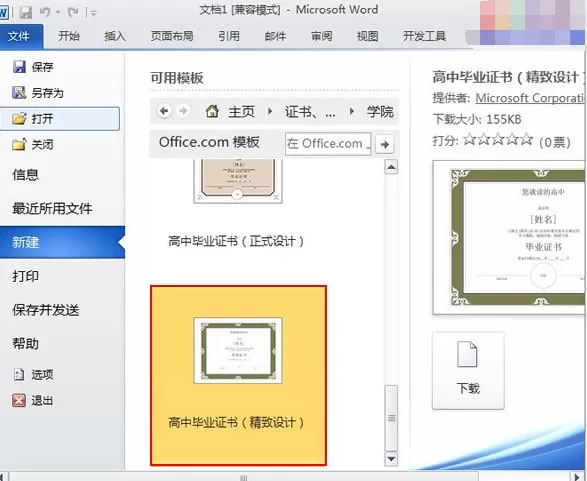Click the 高中毕业证书（精致设计）label

pyautogui.click(x=236, y=423)
